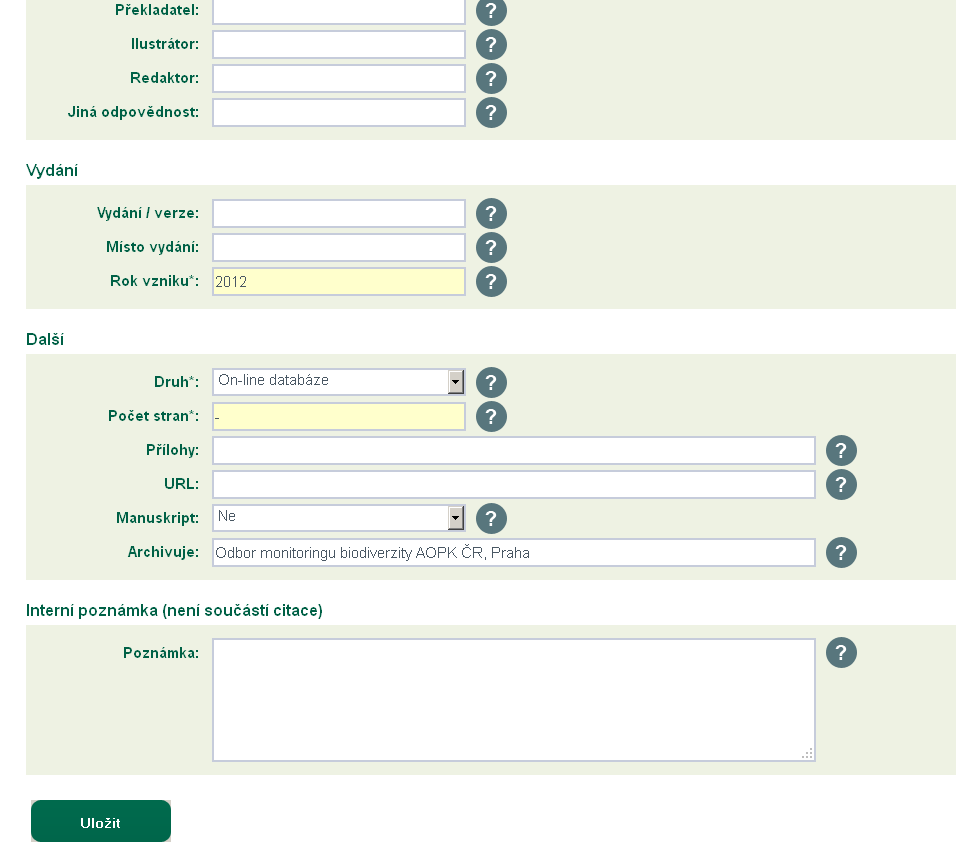Select the Rok vzniku field with 2012
Viewport: 972px width, 858px height.
click(x=338, y=282)
